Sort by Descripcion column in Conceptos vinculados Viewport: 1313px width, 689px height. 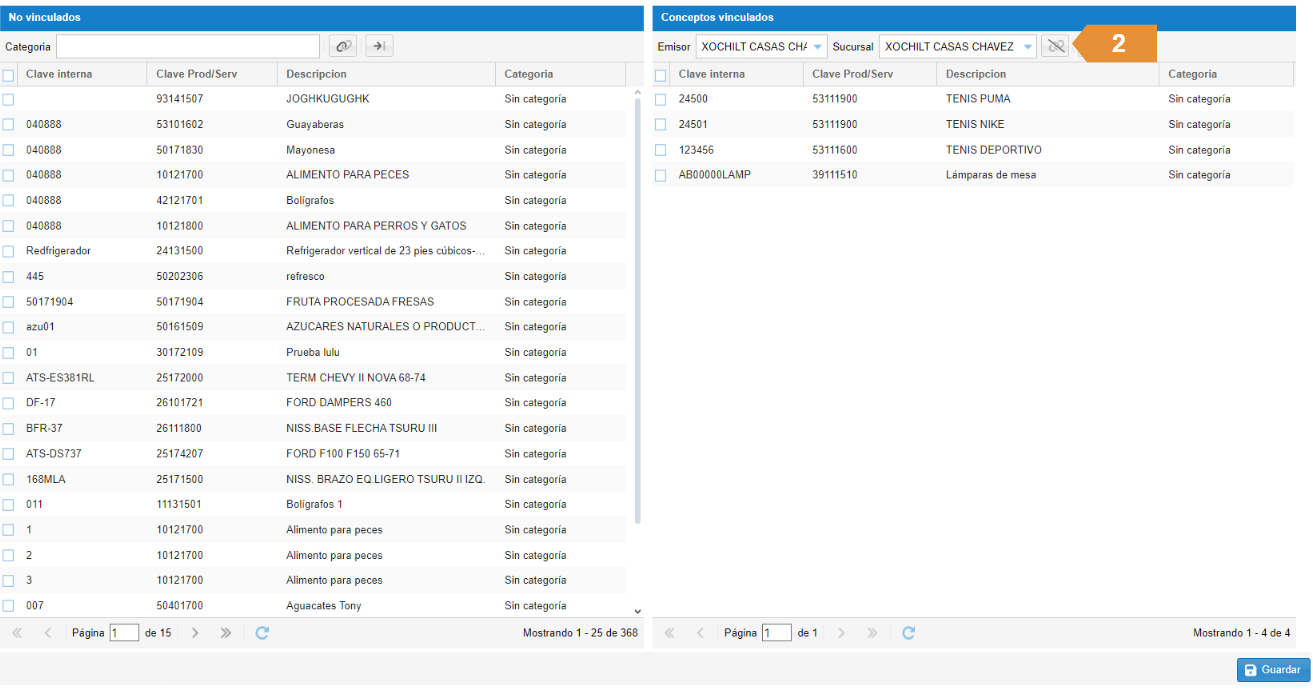point(976,74)
